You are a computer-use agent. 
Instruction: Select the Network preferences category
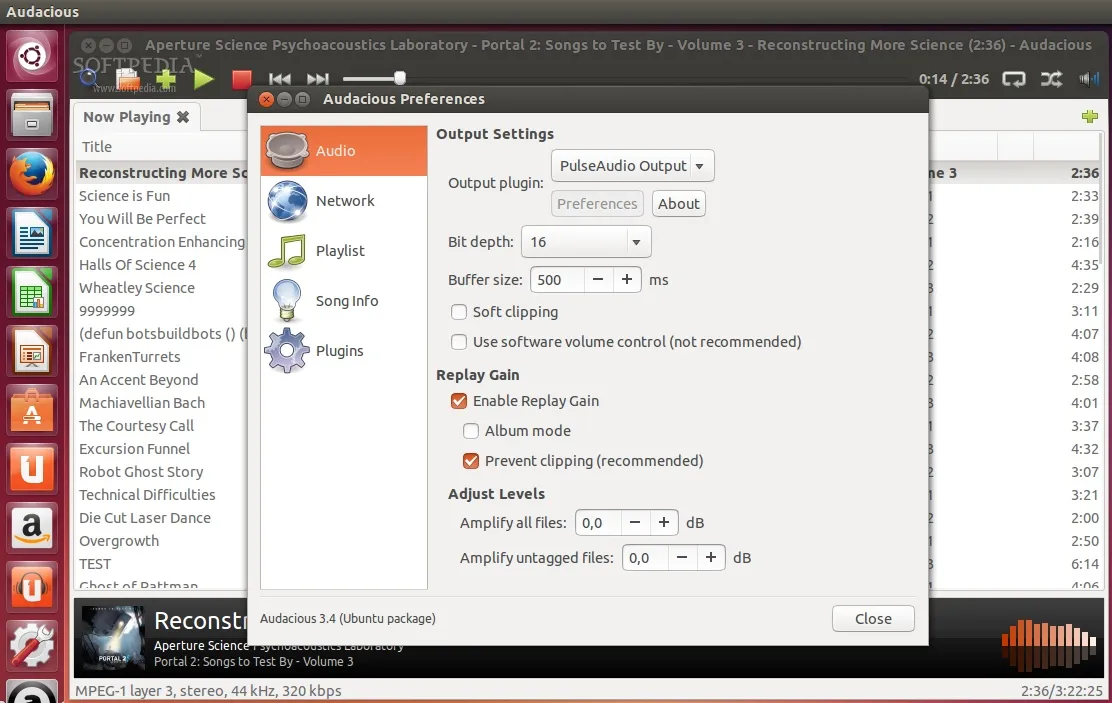[344, 201]
